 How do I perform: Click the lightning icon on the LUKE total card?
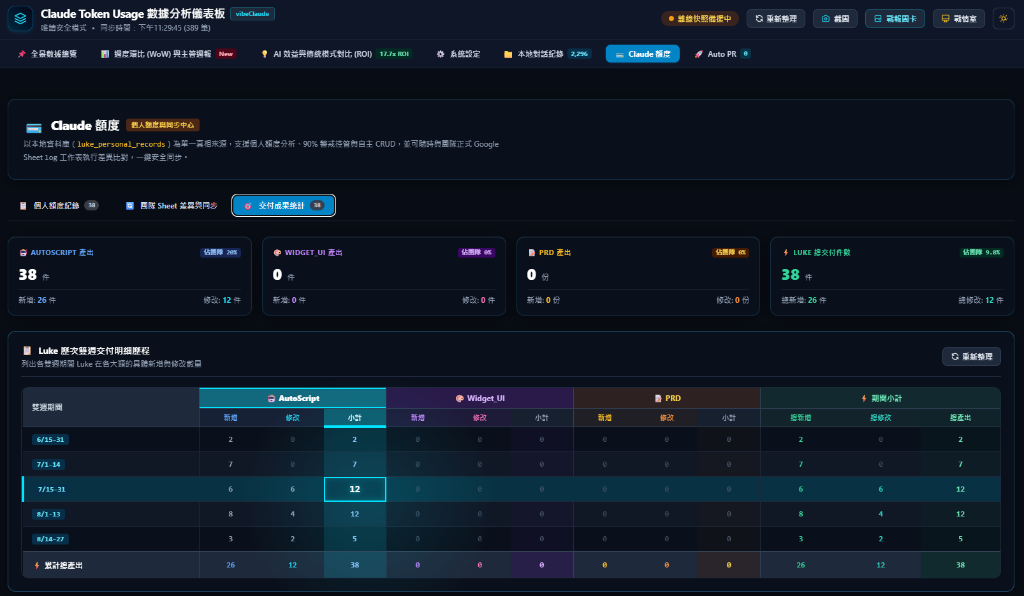pyautogui.click(x=786, y=253)
